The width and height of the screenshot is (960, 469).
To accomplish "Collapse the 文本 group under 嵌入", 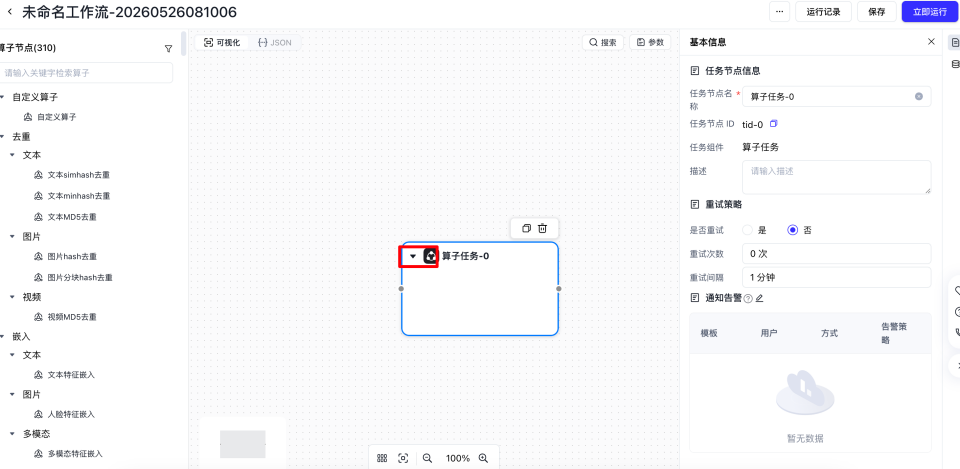I will pyautogui.click(x=12, y=355).
